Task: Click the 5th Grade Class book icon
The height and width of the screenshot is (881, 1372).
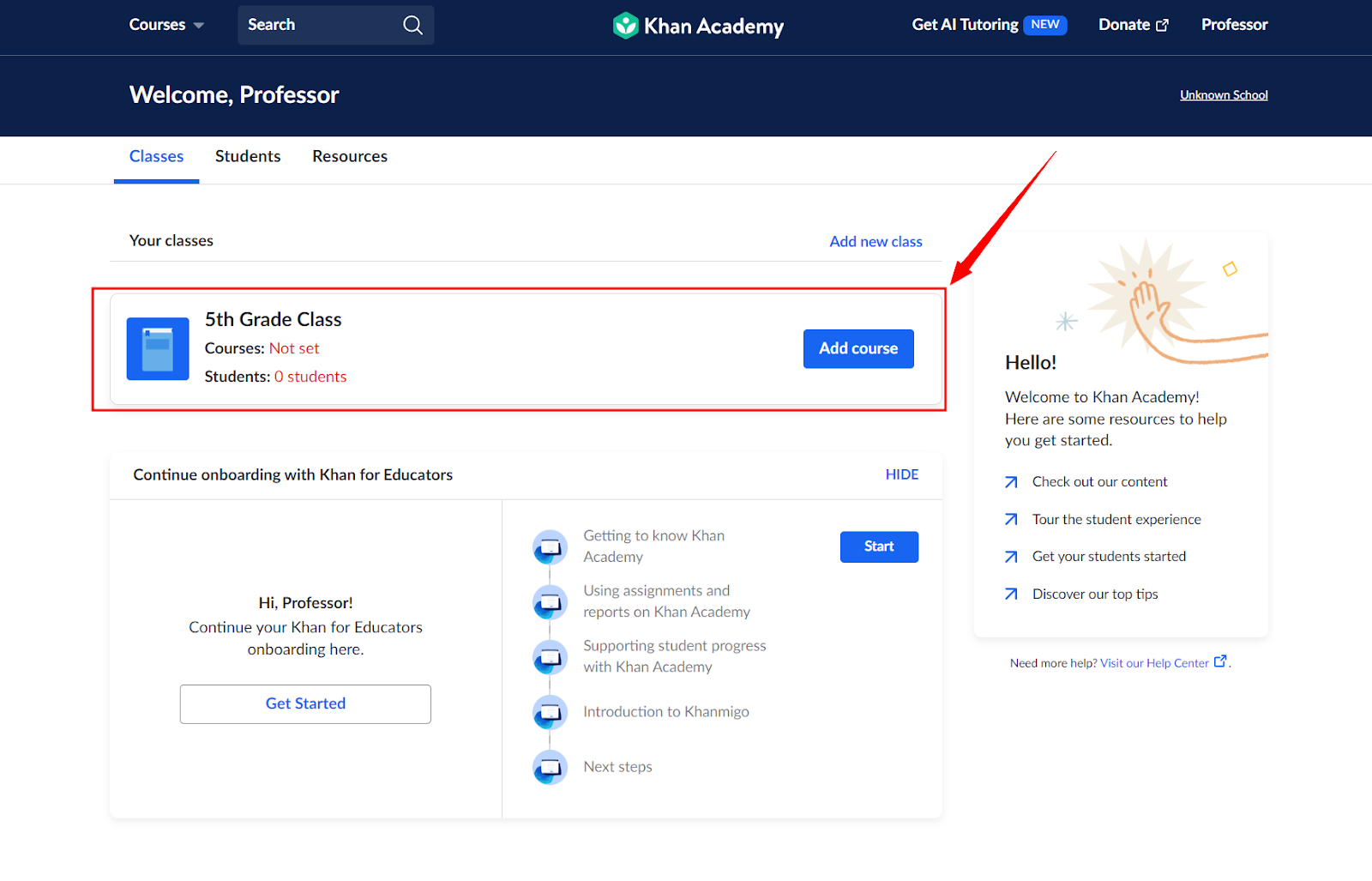Action: pyautogui.click(x=158, y=349)
